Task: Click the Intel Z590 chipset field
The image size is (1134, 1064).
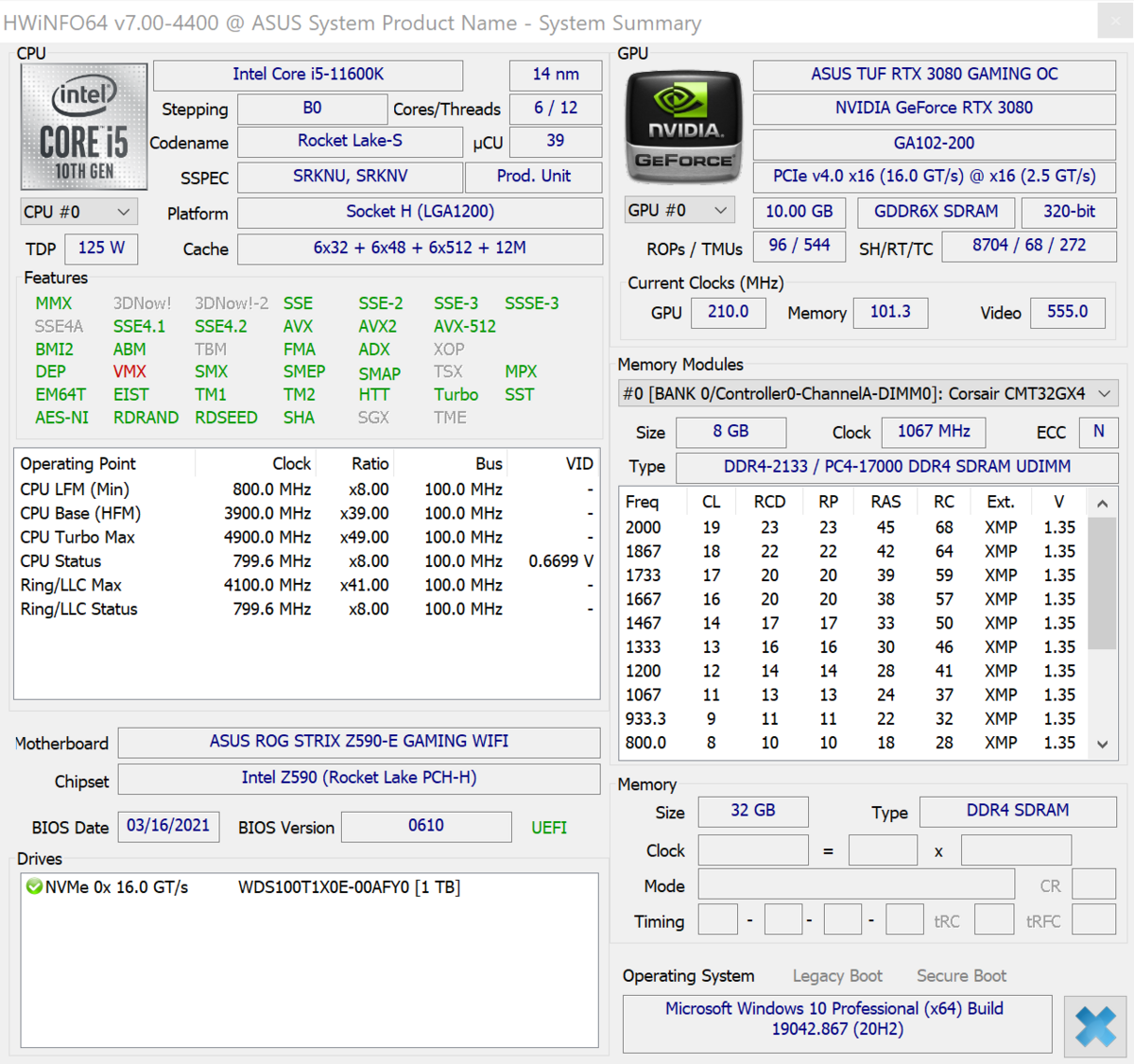Action: point(359,779)
